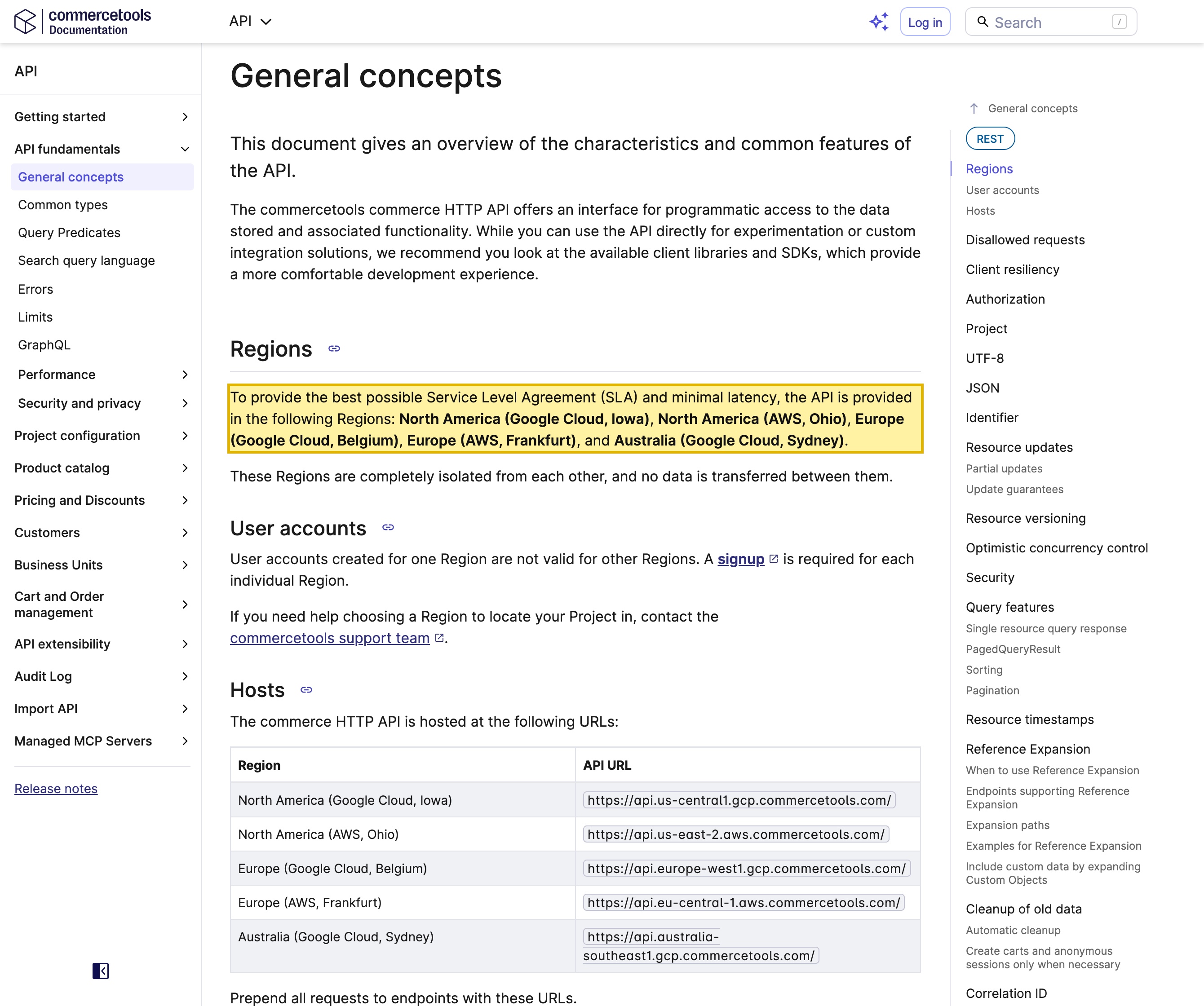Screen dimensions: 1204x1006
Task: Focus the Search input field
Action: point(1050,22)
